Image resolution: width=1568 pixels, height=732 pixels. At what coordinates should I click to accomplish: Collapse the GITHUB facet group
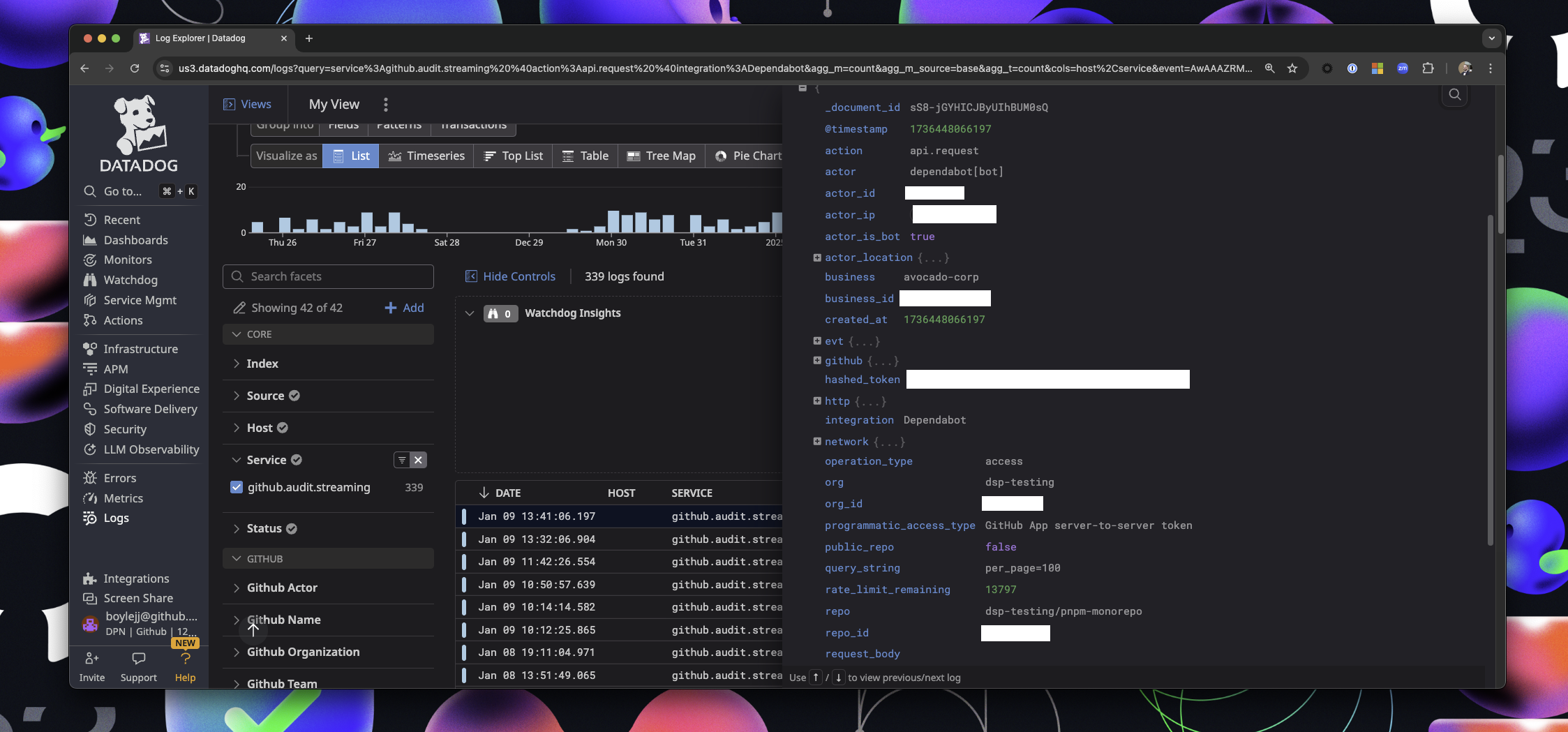(328, 559)
